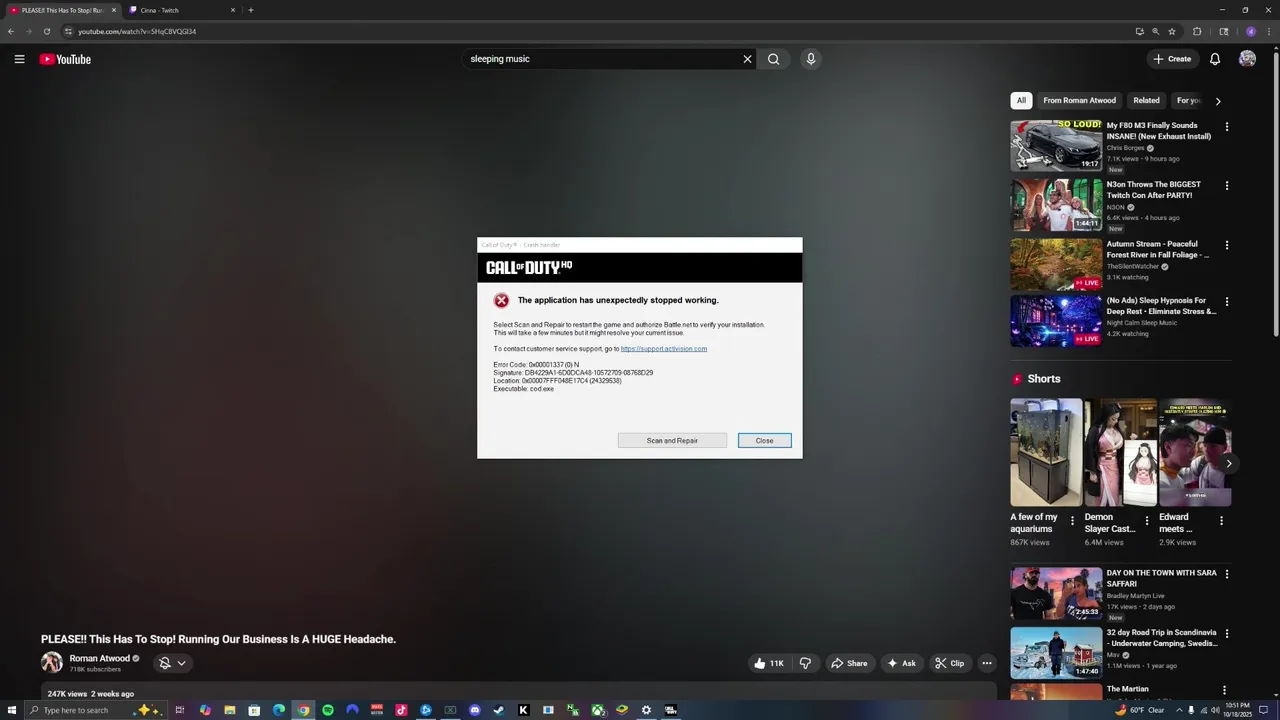Image resolution: width=1280 pixels, height=720 pixels.
Task: Expand subscription notification dropdown chevron
Action: tap(181, 663)
